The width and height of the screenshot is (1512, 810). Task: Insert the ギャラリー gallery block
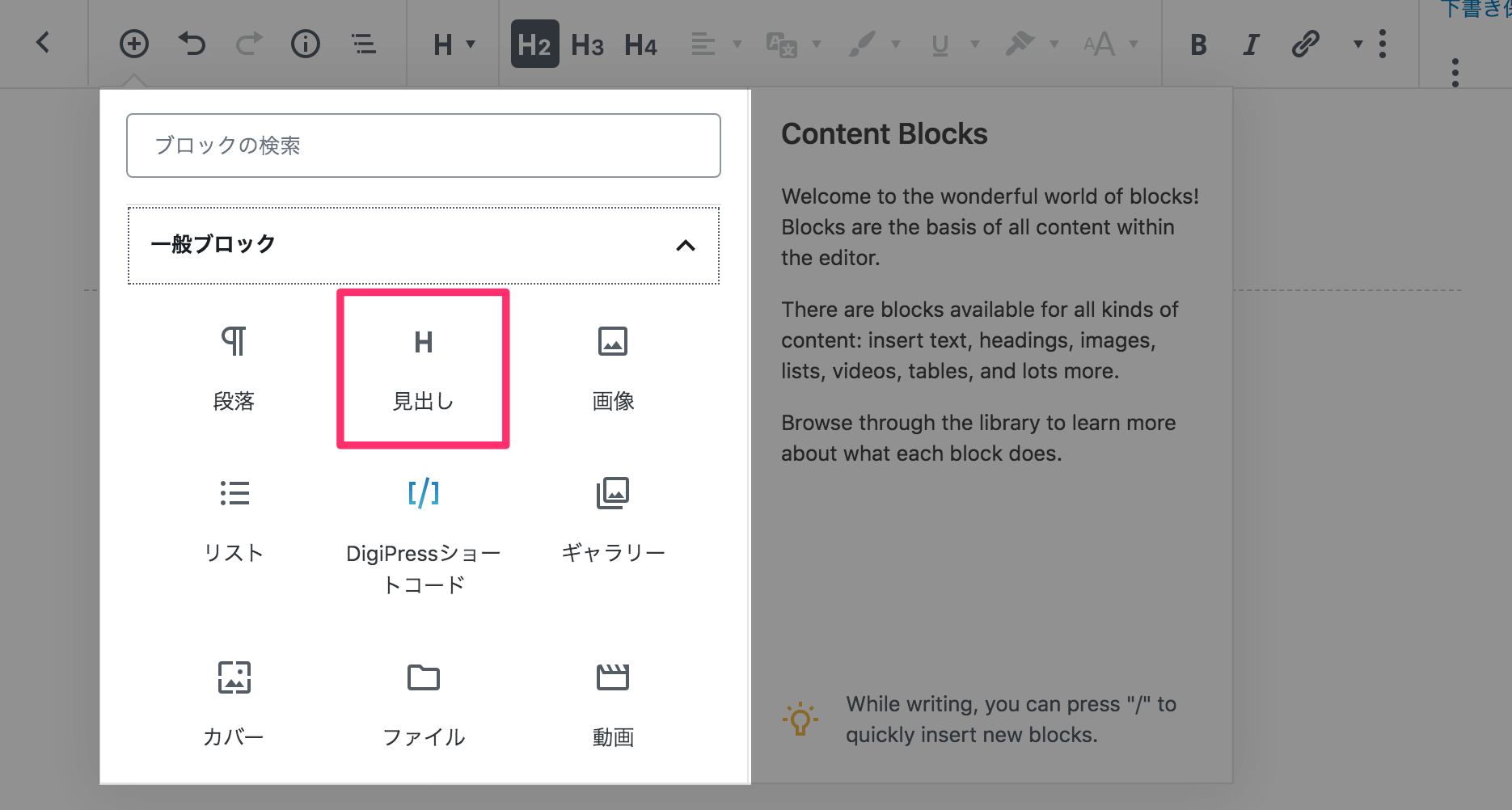pyautogui.click(x=613, y=521)
